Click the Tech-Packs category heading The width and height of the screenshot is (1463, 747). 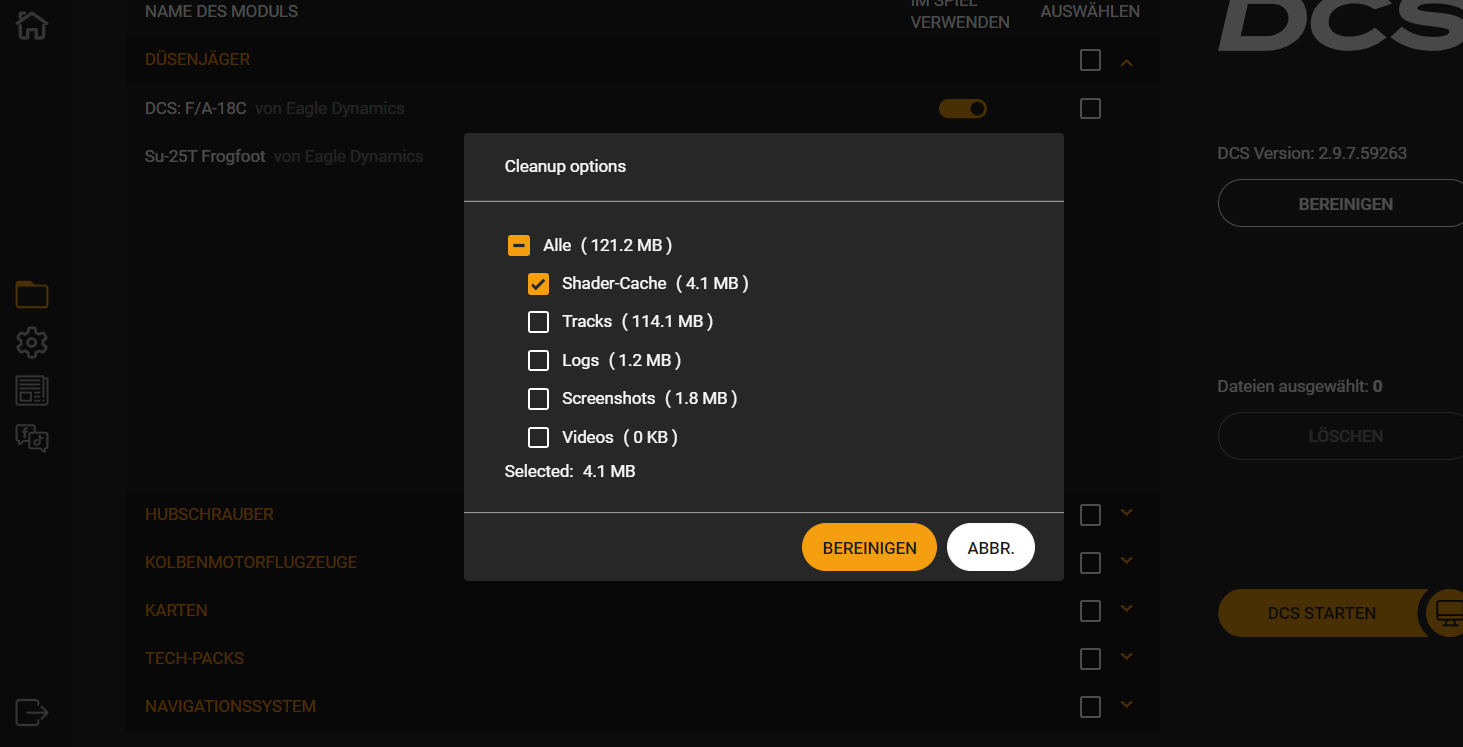(194, 658)
